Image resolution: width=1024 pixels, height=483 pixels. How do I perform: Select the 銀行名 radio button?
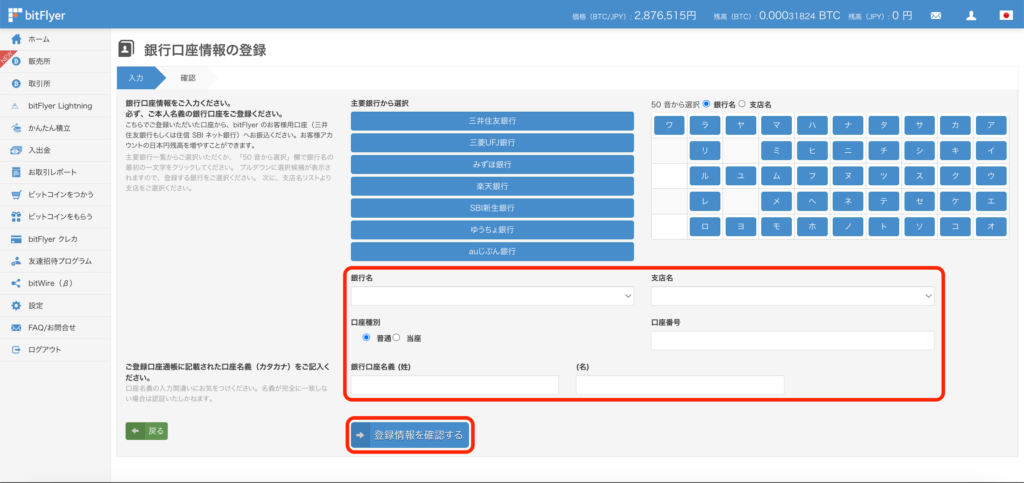coord(706,104)
